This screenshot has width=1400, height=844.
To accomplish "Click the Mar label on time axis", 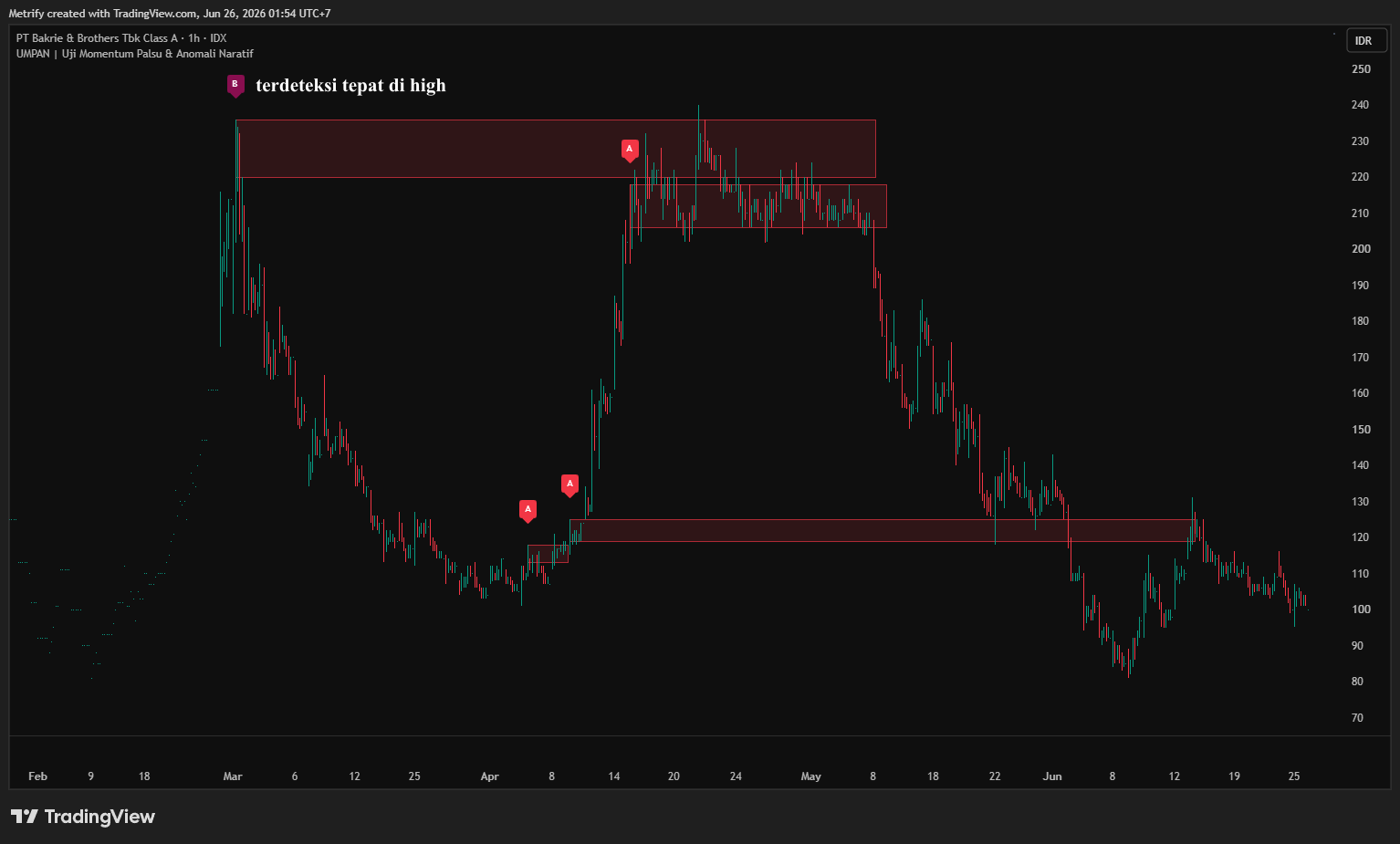I will click(x=233, y=776).
